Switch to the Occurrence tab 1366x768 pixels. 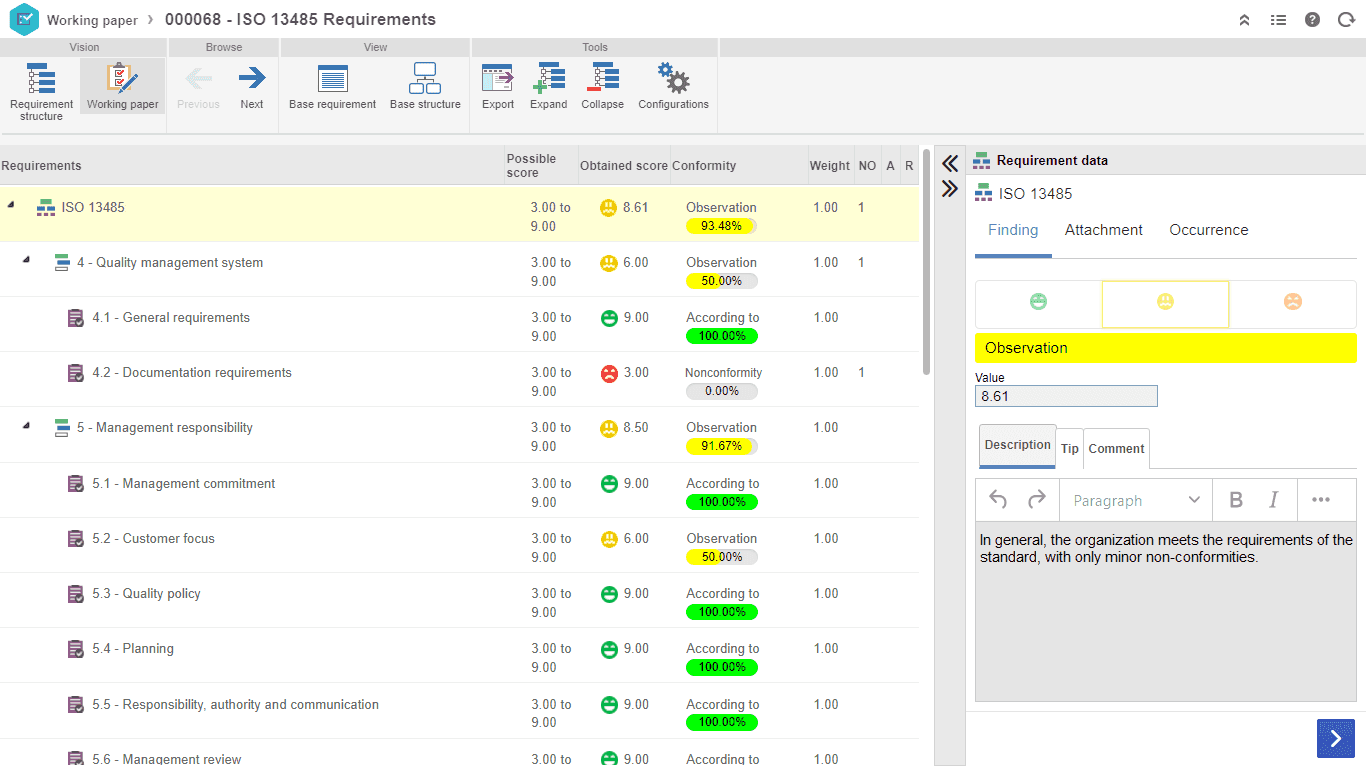pyautogui.click(x=1208, y=230)
